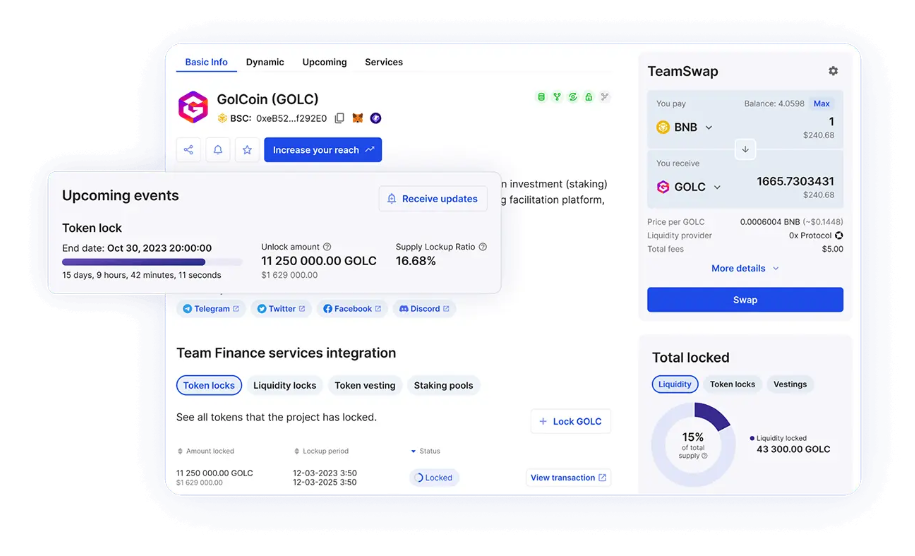Open the Facebook link
The image size is (915, 556).
point(352,309)
